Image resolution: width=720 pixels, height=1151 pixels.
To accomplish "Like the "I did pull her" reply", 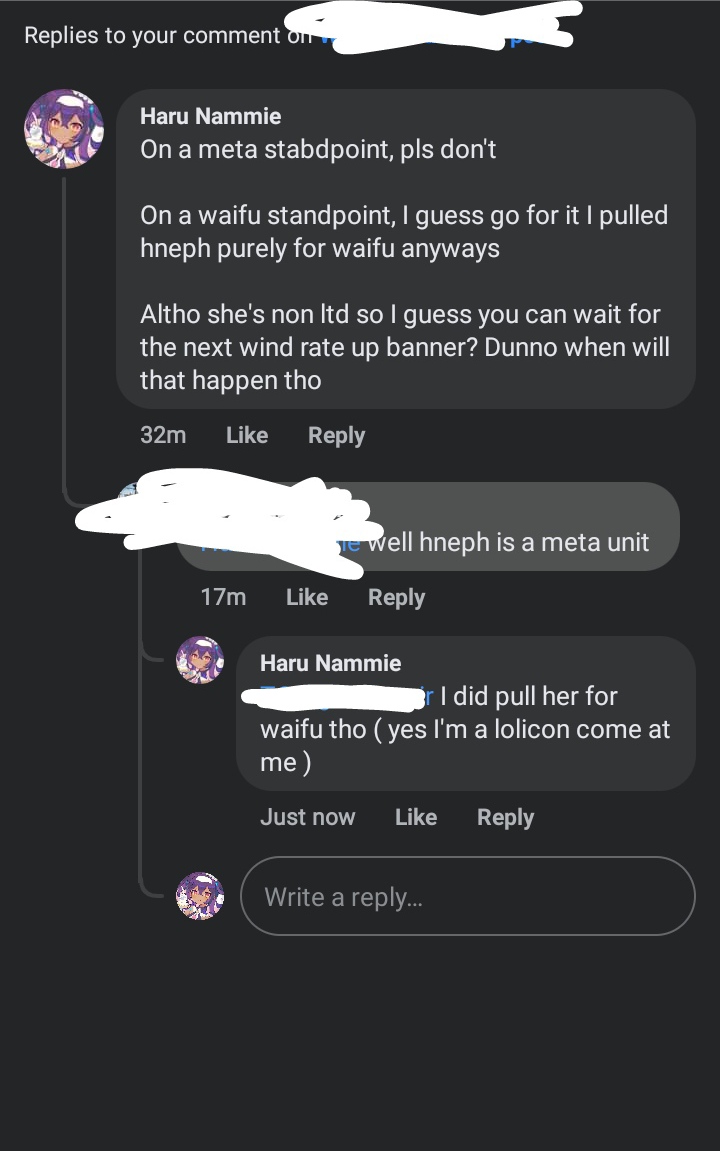I will (416, 817).
